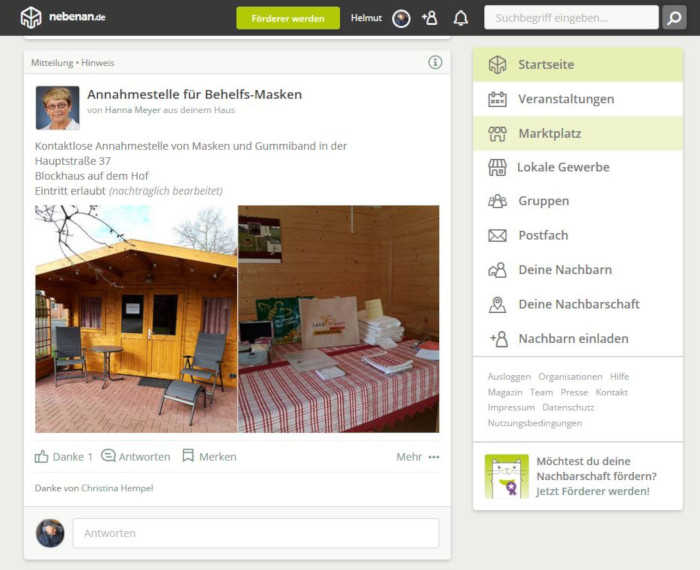
Task: Click Christina Hempel's name link
Action: click(117, 488)
